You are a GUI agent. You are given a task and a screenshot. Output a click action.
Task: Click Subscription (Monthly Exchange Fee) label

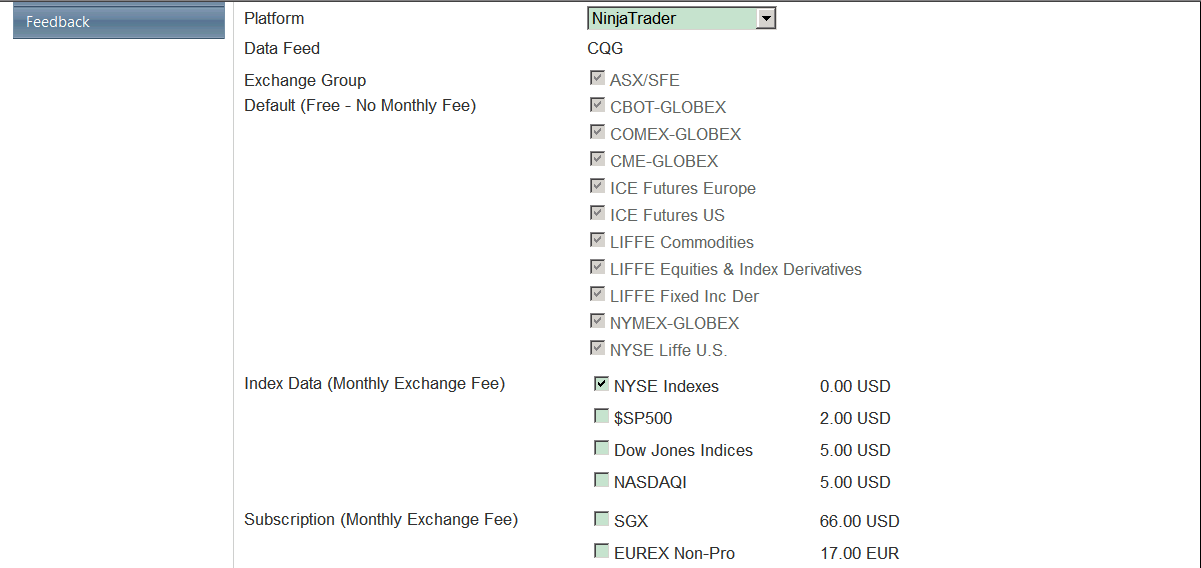381,520
